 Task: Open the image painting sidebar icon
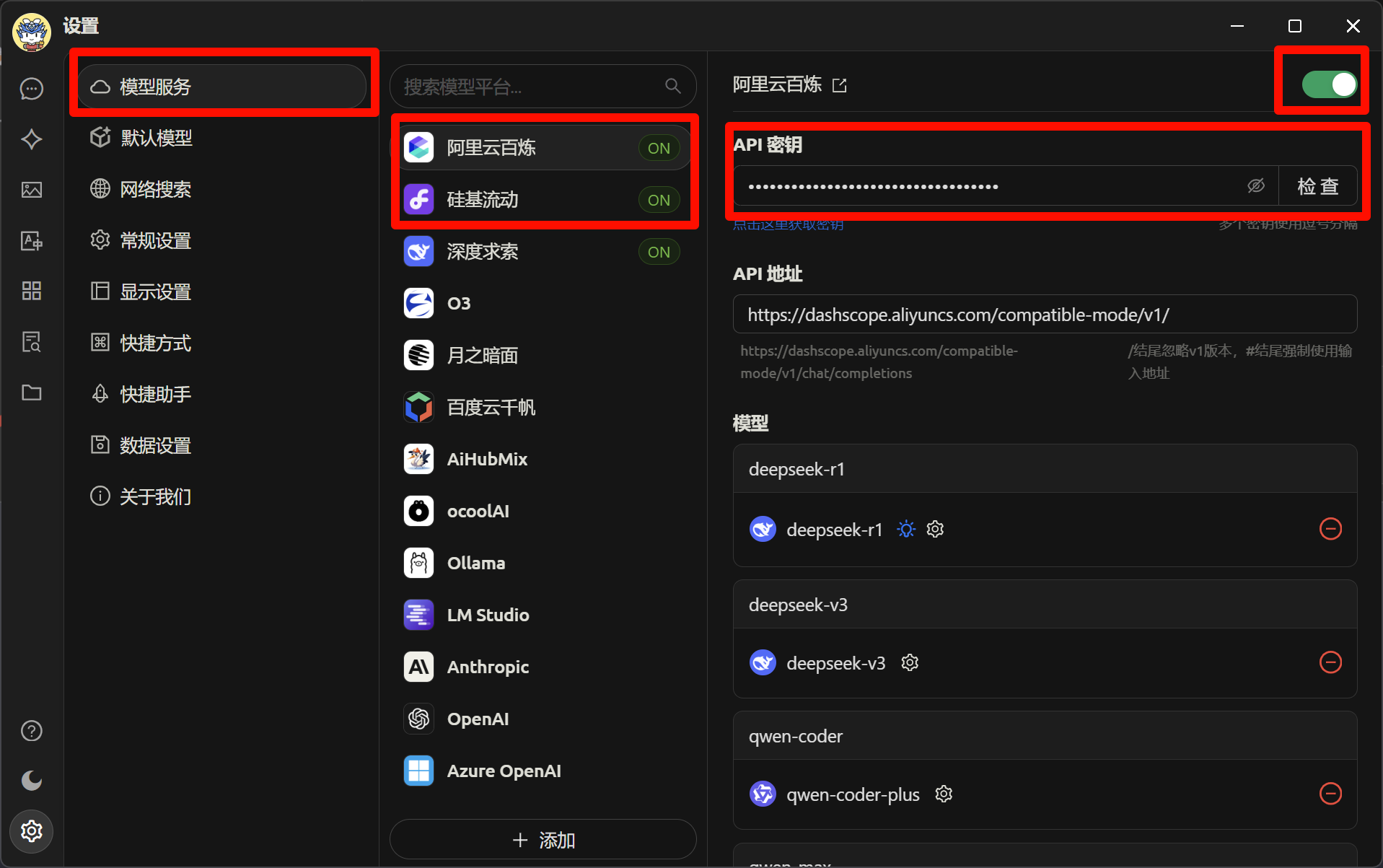(x=32, y=190)
